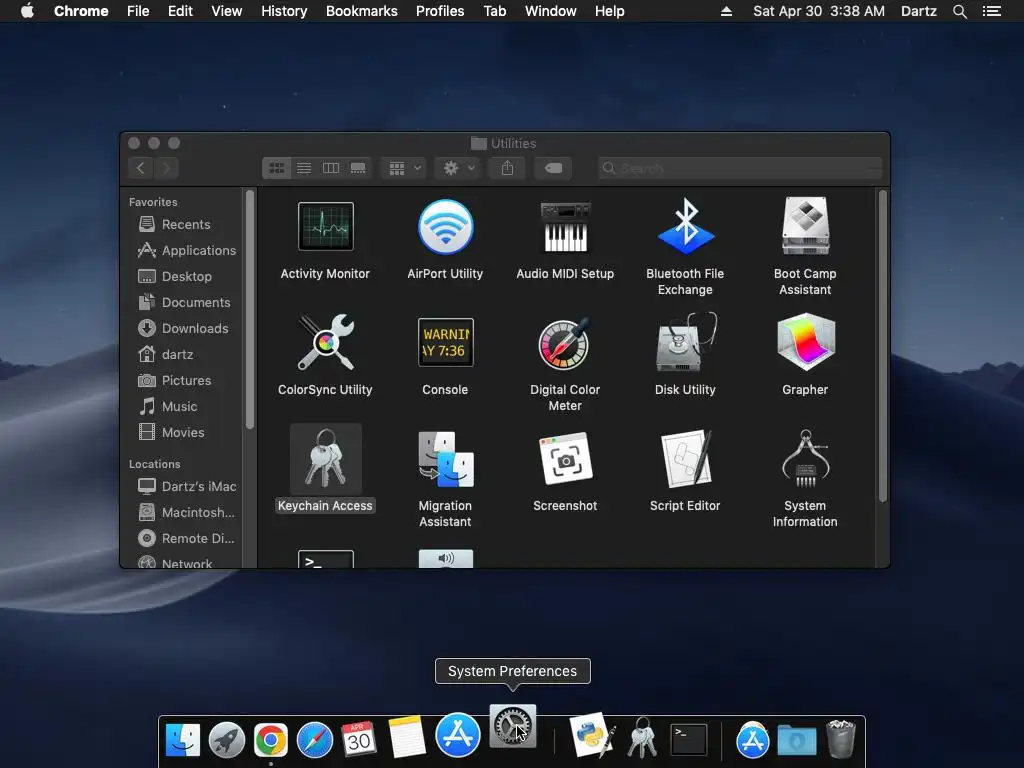This screenshot has width=1024, height=768.
Task: Select Keychain Access in Finder window
Action: 325,460
